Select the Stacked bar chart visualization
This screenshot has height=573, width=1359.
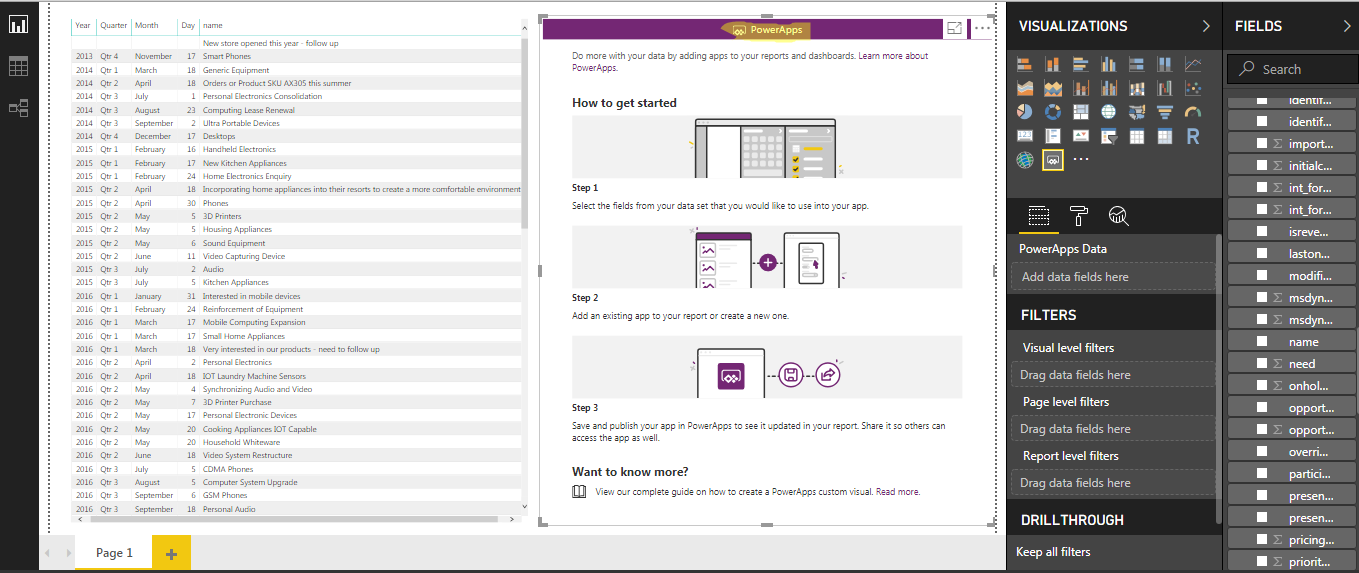(1024, 64)
